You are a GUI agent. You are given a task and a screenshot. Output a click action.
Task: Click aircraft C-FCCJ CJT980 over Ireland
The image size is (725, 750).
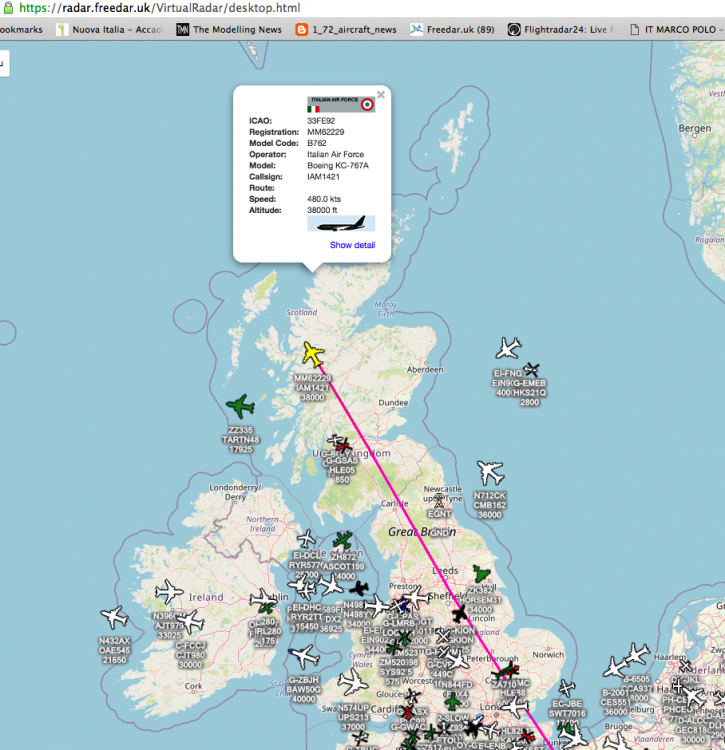189,622
